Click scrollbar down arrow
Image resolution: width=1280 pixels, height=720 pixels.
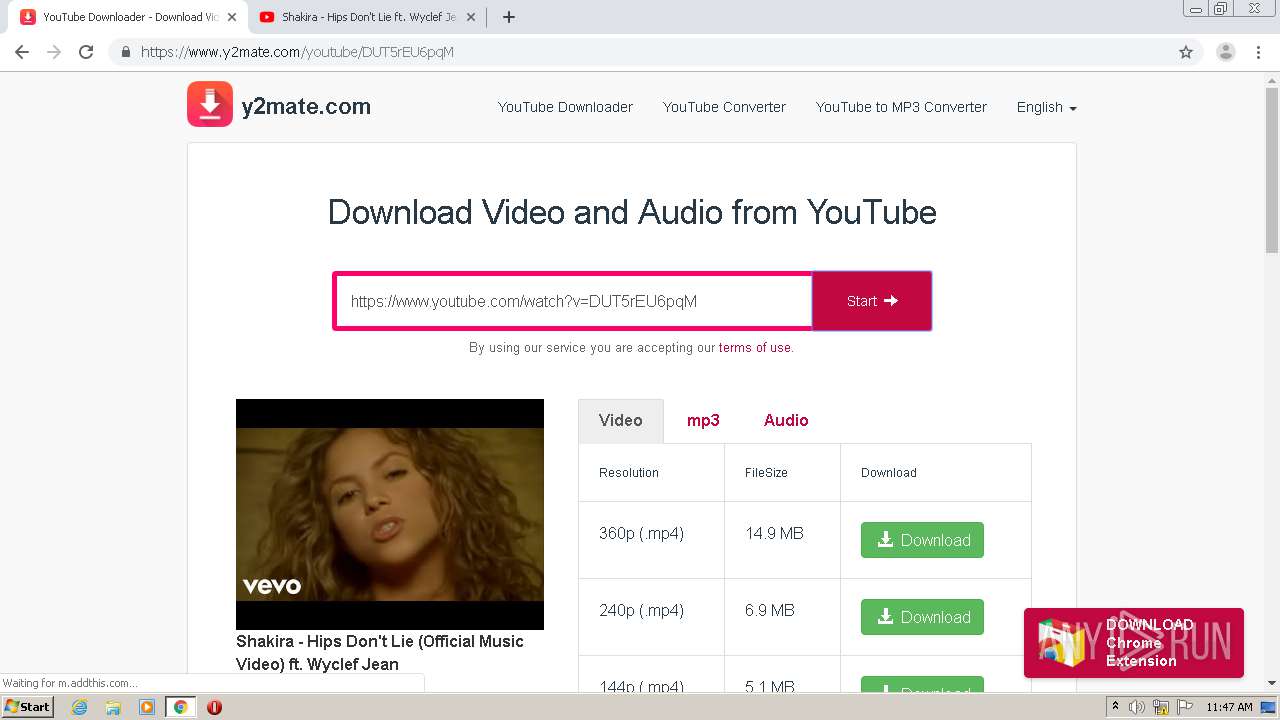coord(1272,683)
